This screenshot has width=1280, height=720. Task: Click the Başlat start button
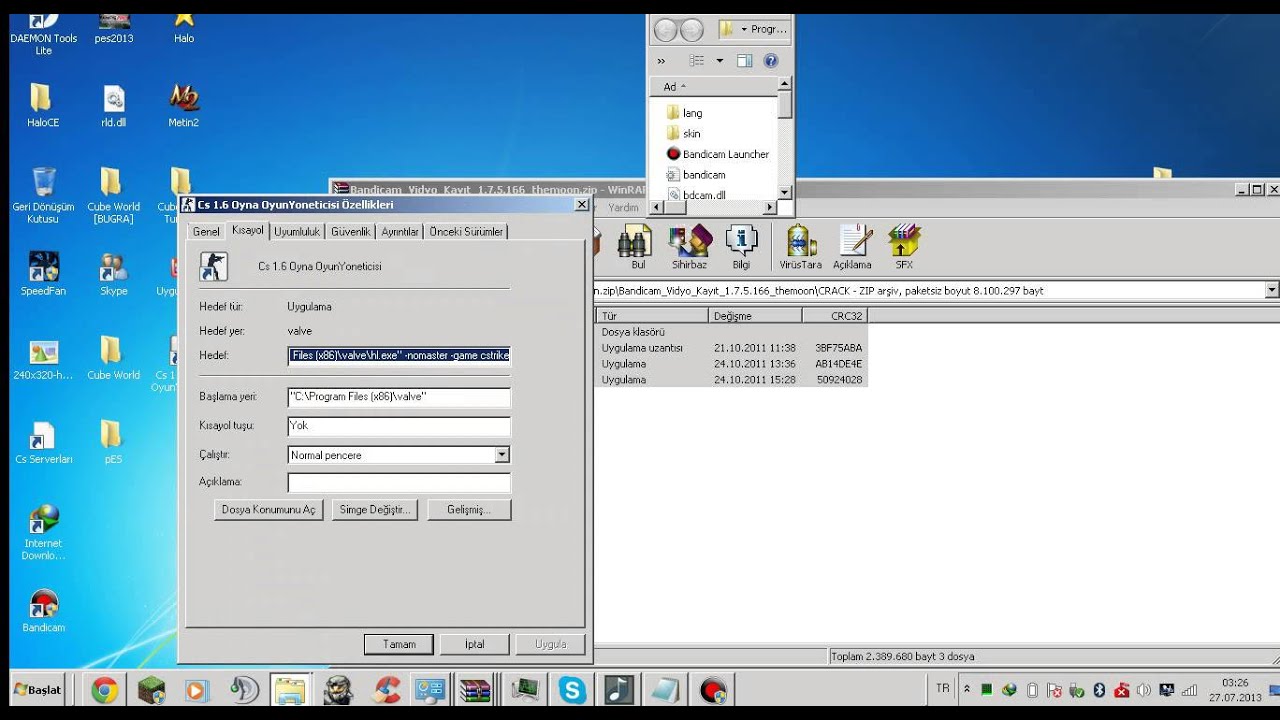38,690
